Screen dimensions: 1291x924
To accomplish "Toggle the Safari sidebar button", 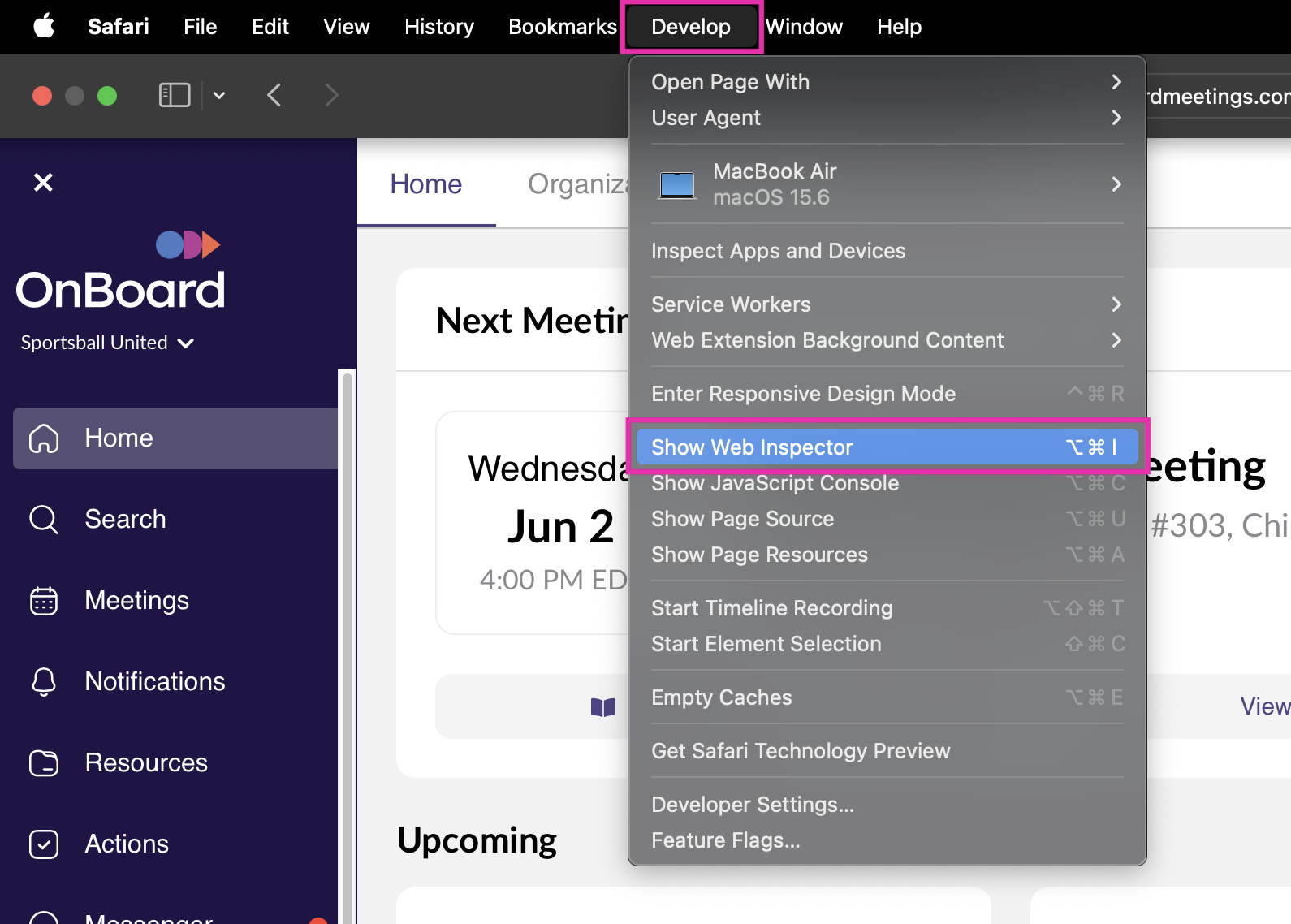I will point(175,96).
